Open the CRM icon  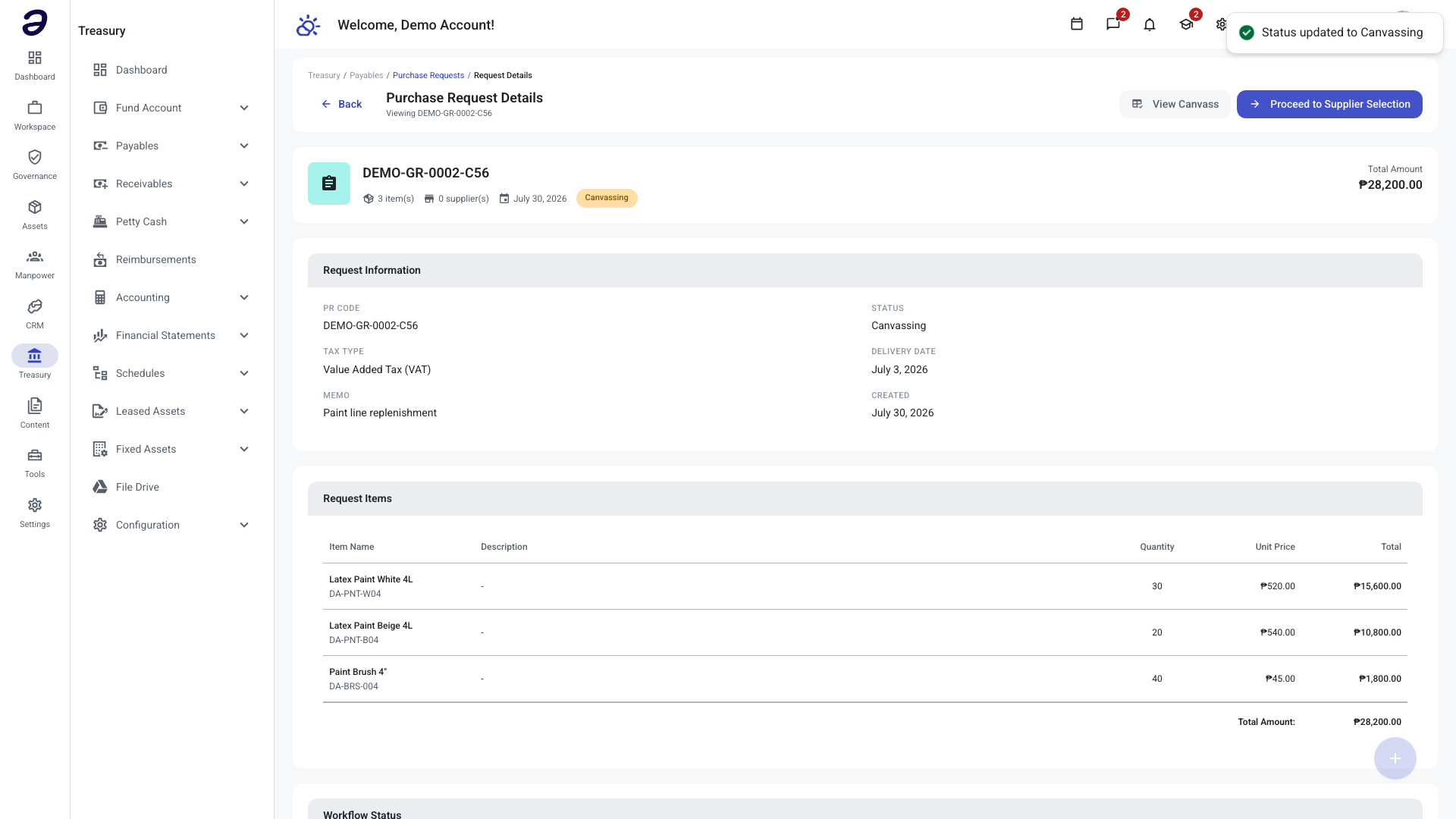[x=35, y=306]
